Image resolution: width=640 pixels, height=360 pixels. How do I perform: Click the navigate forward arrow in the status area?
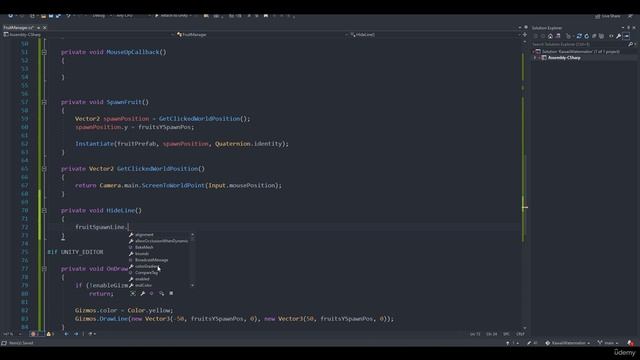[x=76, y=334]
